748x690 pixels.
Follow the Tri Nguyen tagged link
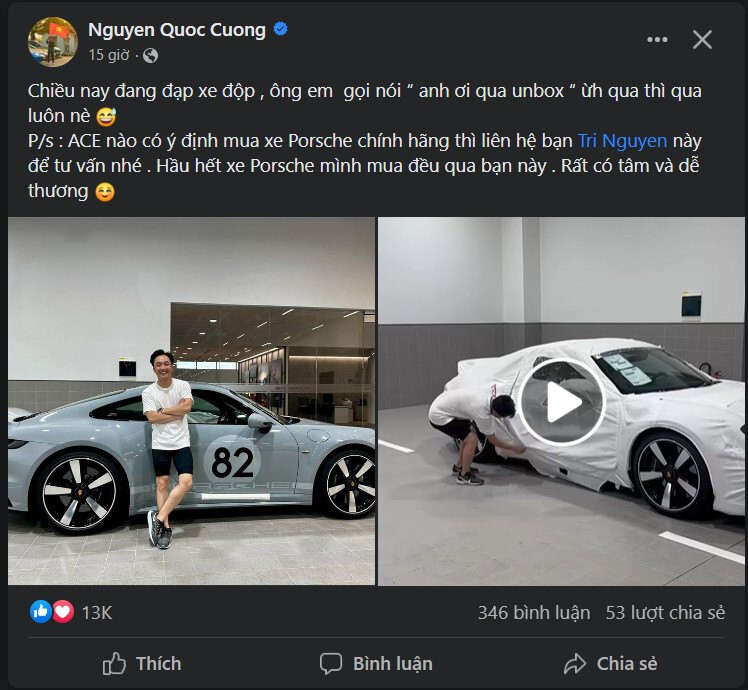[622, 141]
